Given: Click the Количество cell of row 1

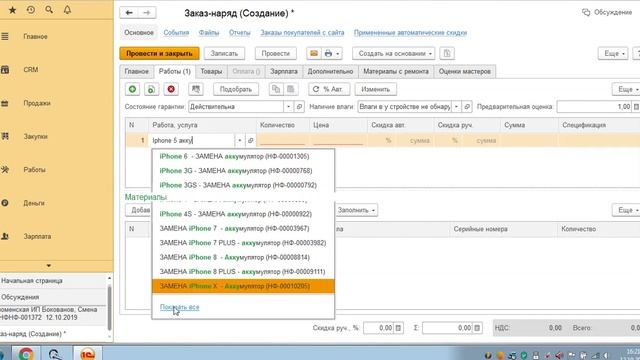Looking at the screenshot, I should 282,140.
